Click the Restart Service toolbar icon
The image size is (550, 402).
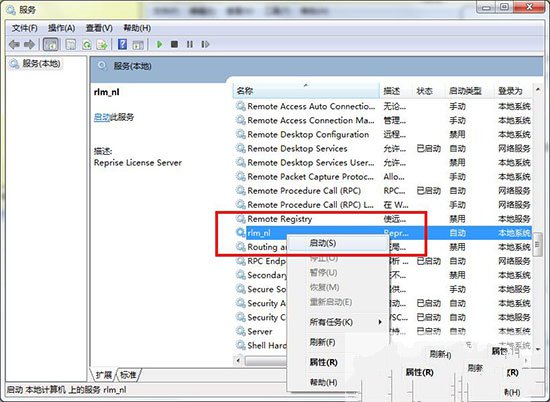tap(206, 44)
